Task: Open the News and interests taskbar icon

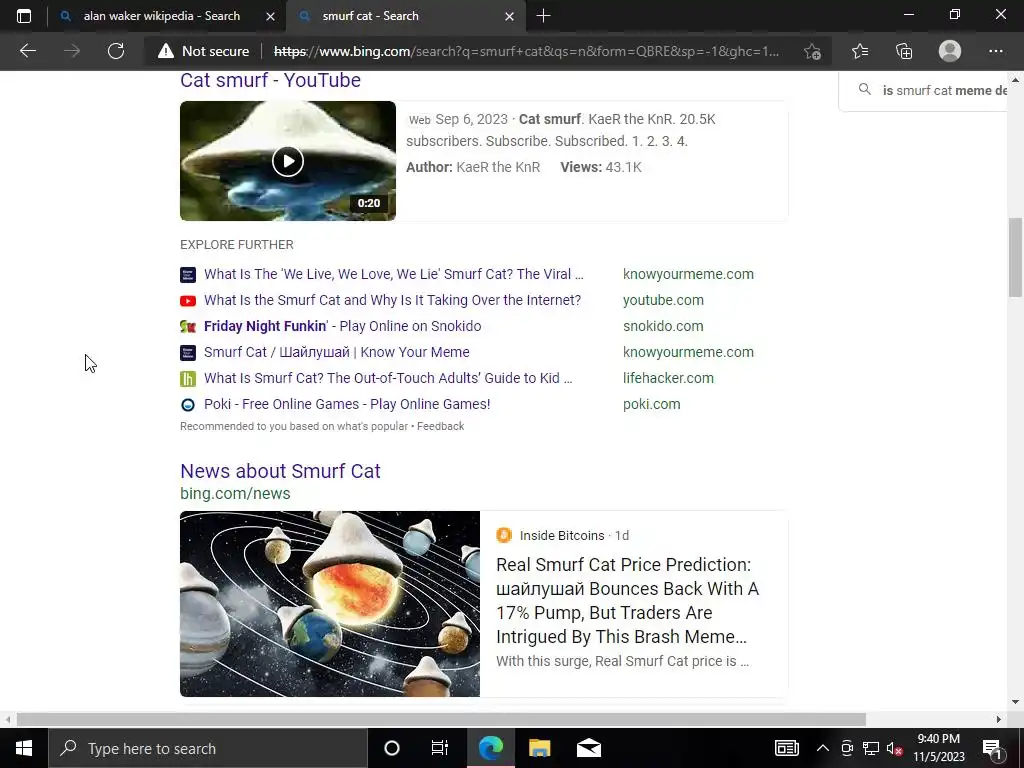Action: point(786,748)
